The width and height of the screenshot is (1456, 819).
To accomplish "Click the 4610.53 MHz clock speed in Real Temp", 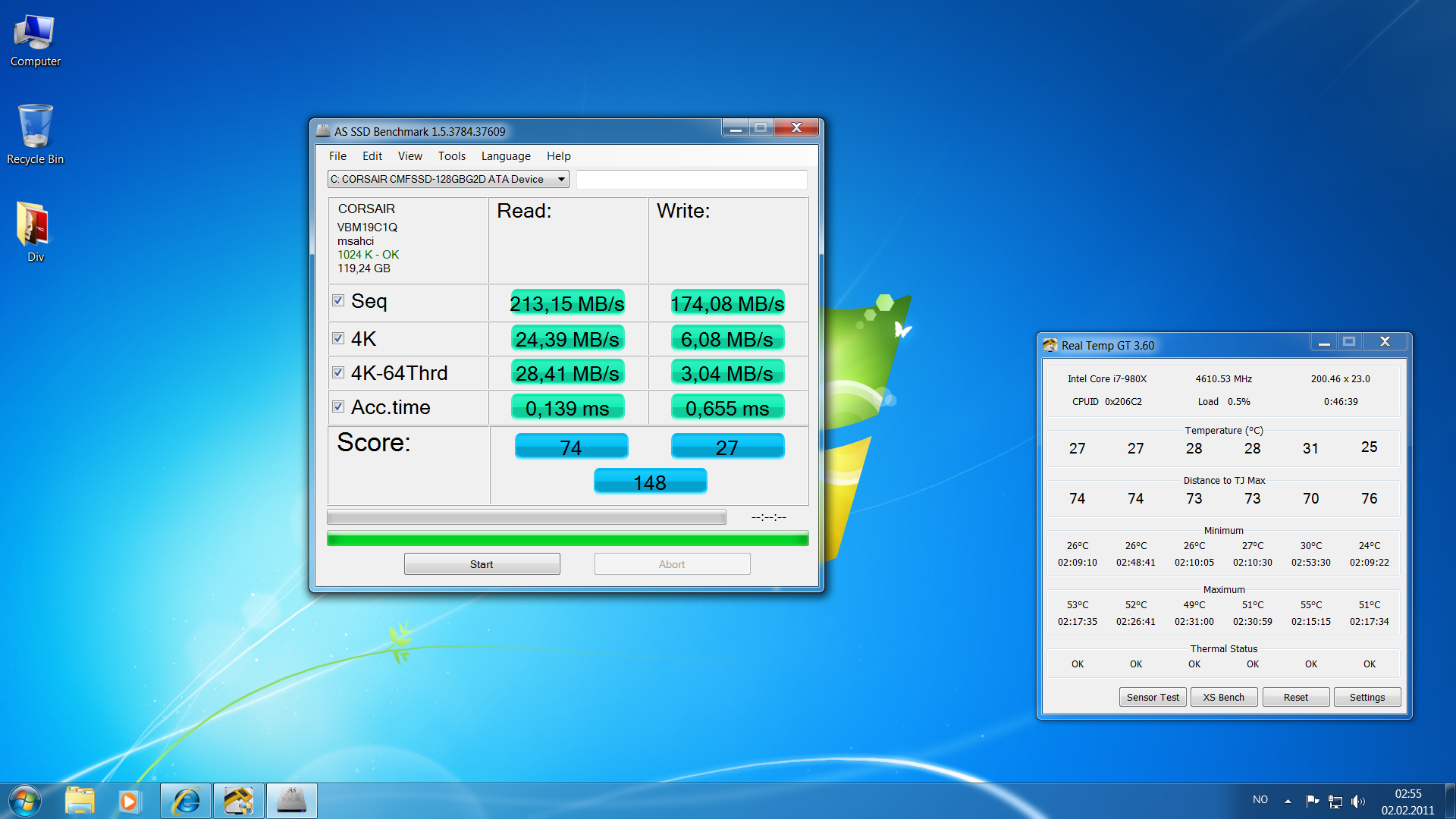I will pos(1224,378).
